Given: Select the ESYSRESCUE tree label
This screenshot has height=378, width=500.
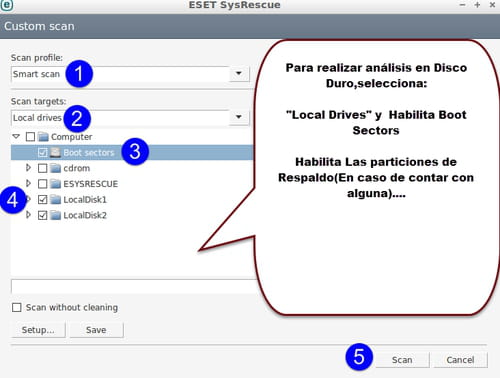Looking at the screenshot, I should (91, 184).
